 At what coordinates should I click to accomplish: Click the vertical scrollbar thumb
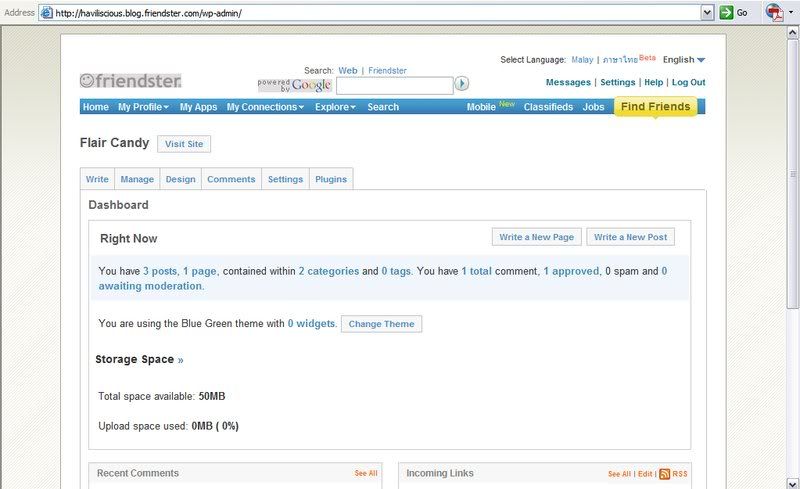click(792, 174)
